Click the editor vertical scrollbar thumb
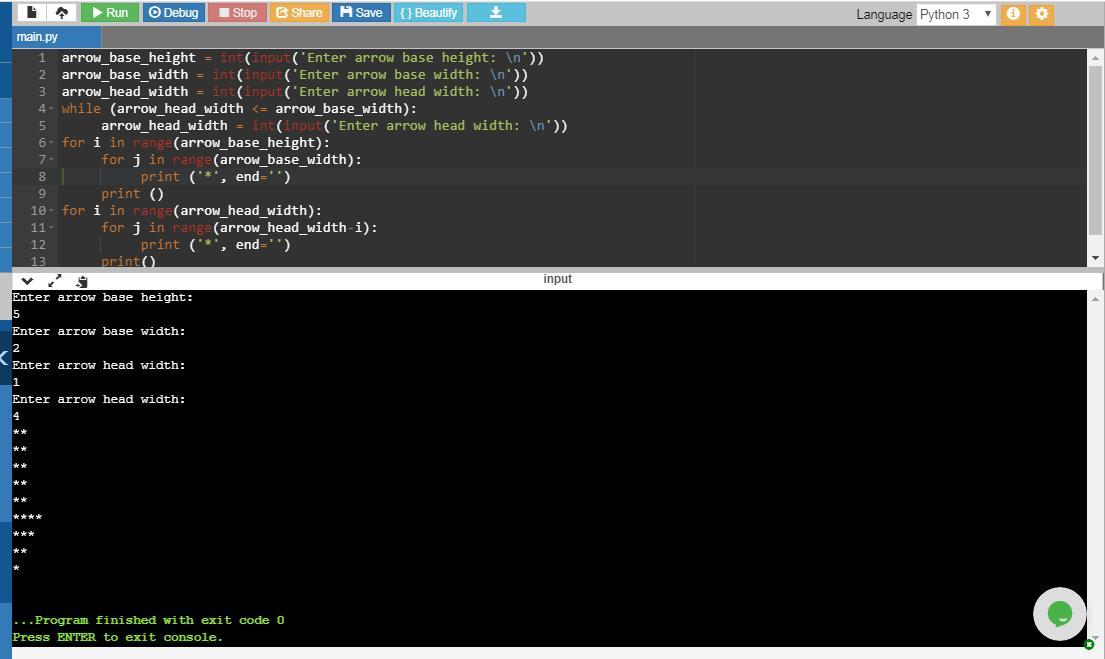 point(1095,149)
